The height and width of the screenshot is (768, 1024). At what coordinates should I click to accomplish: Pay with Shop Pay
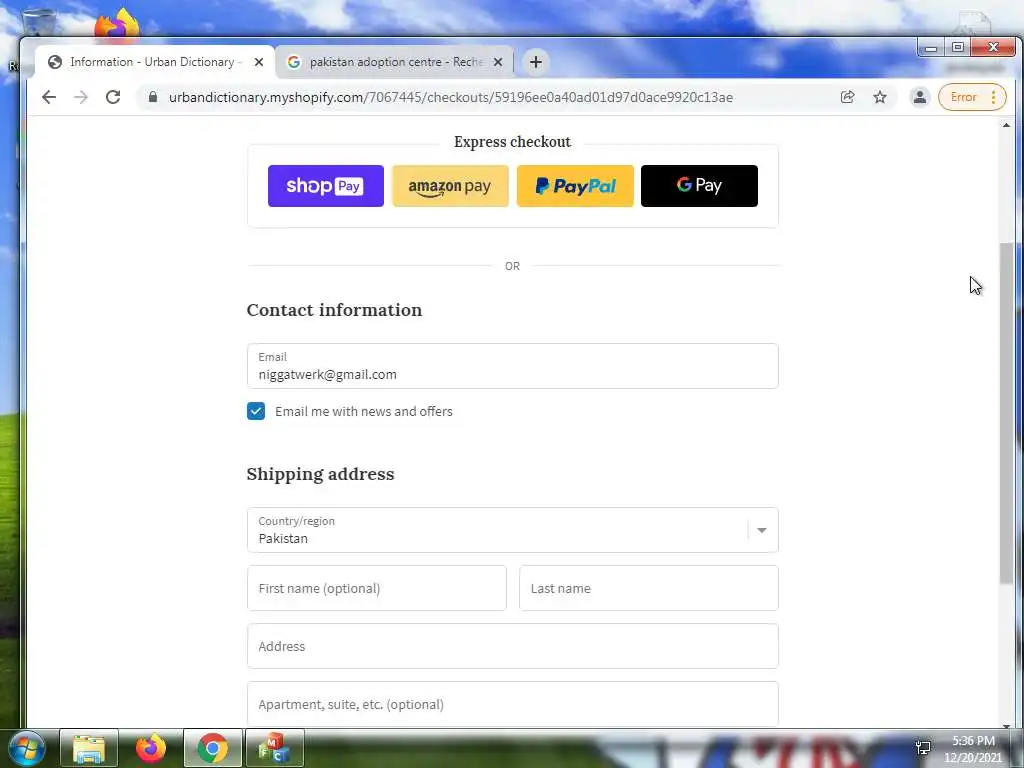click(326, 186)
